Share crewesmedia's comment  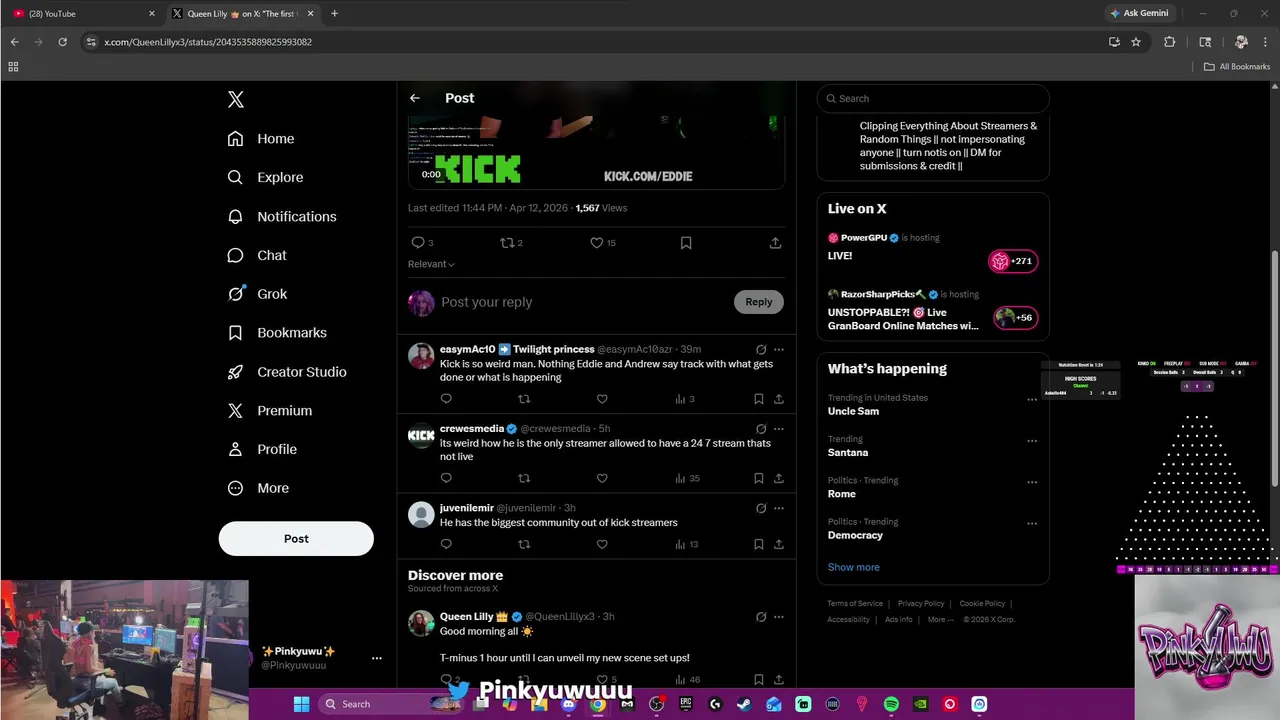pyautogui.click(x=779, y=478)
